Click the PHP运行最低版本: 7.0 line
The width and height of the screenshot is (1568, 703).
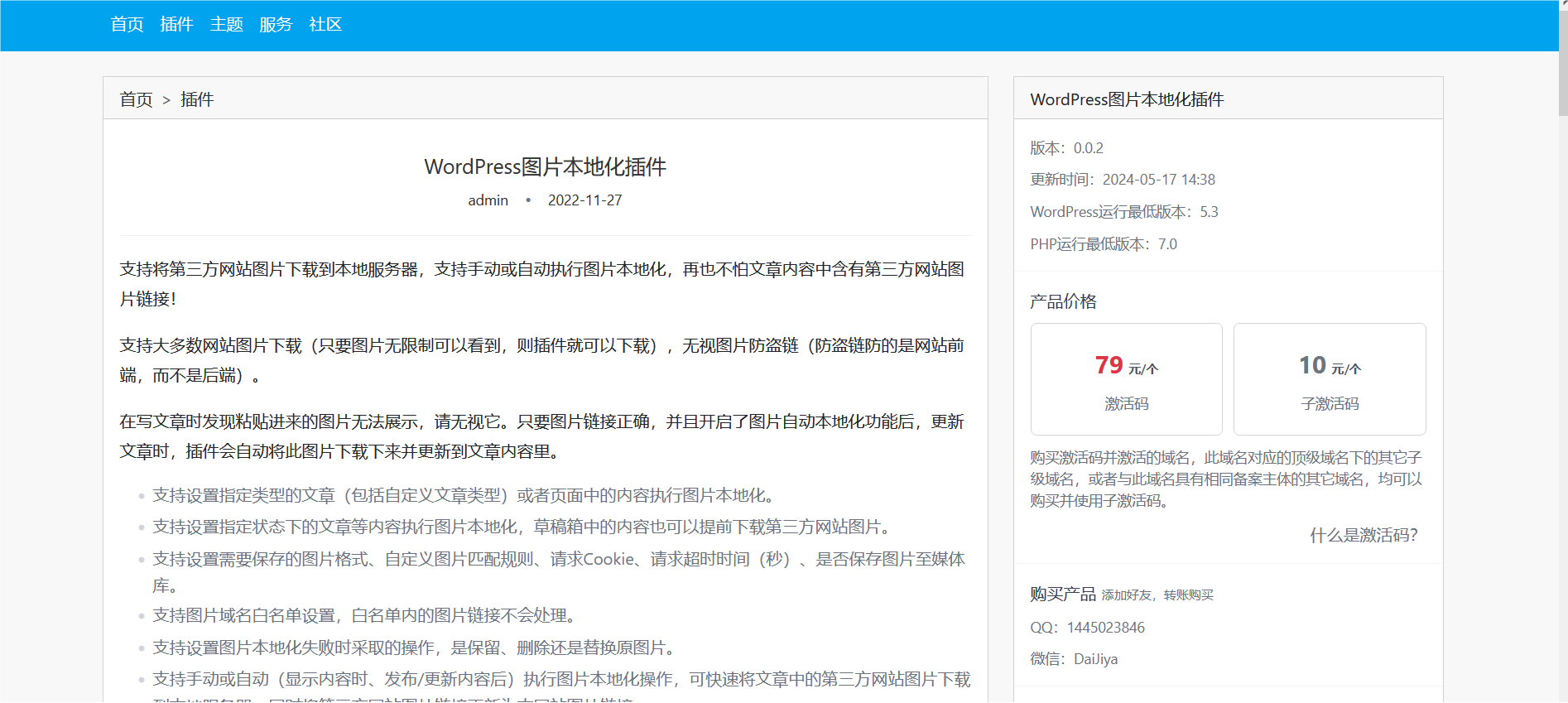[1104, 244]
